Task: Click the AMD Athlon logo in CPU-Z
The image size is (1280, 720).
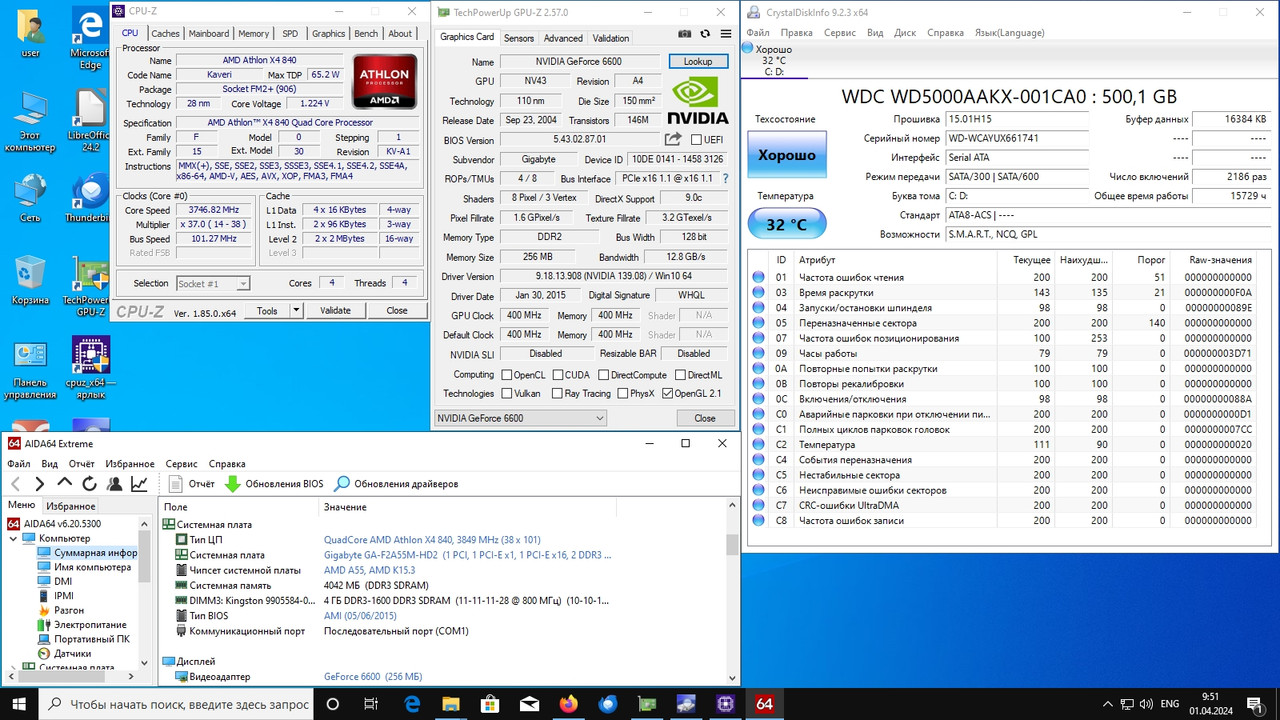Action: [384, 84]
